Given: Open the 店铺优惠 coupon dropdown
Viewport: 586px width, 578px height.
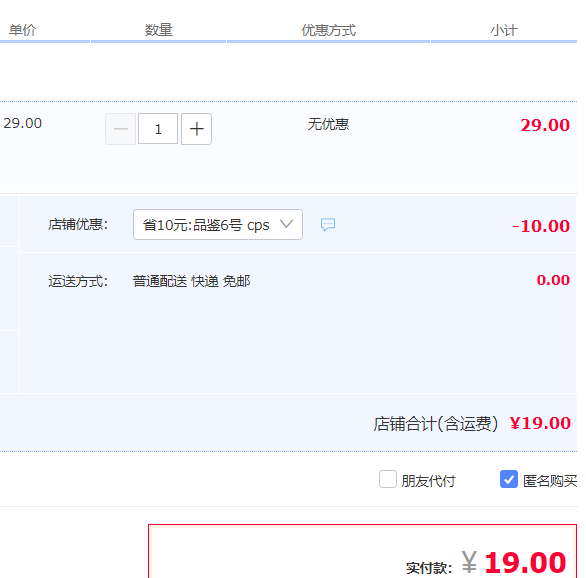Looking at the screenshot, I should pos(218,225).
